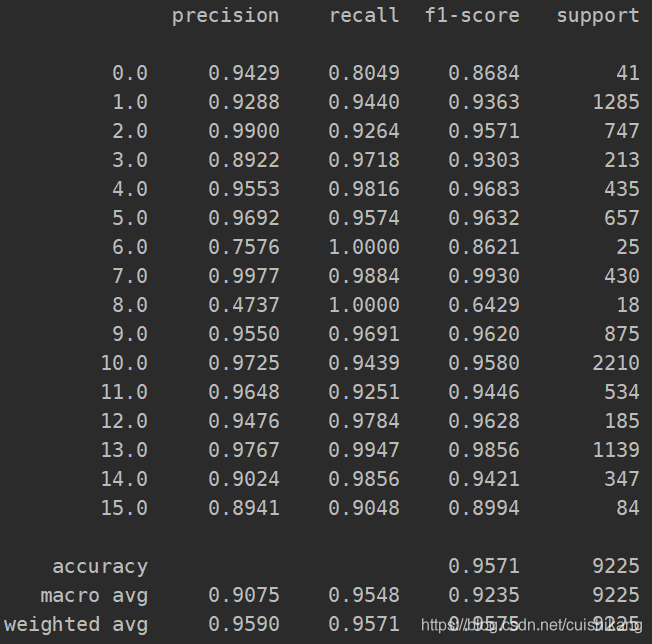Click support value 41
The width and height of the screenshot is (652, 644).
(x=628, y=73)
